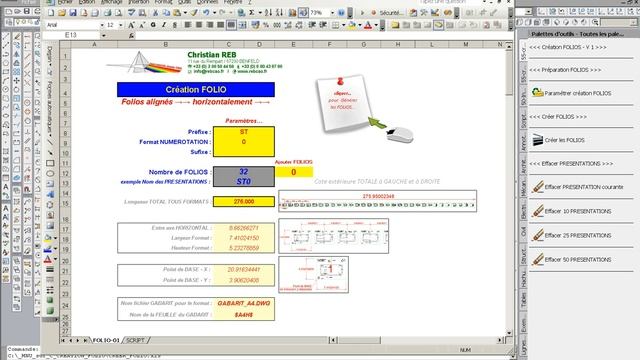Click the Drawing toolbar line color swatch

pos(48,249)
